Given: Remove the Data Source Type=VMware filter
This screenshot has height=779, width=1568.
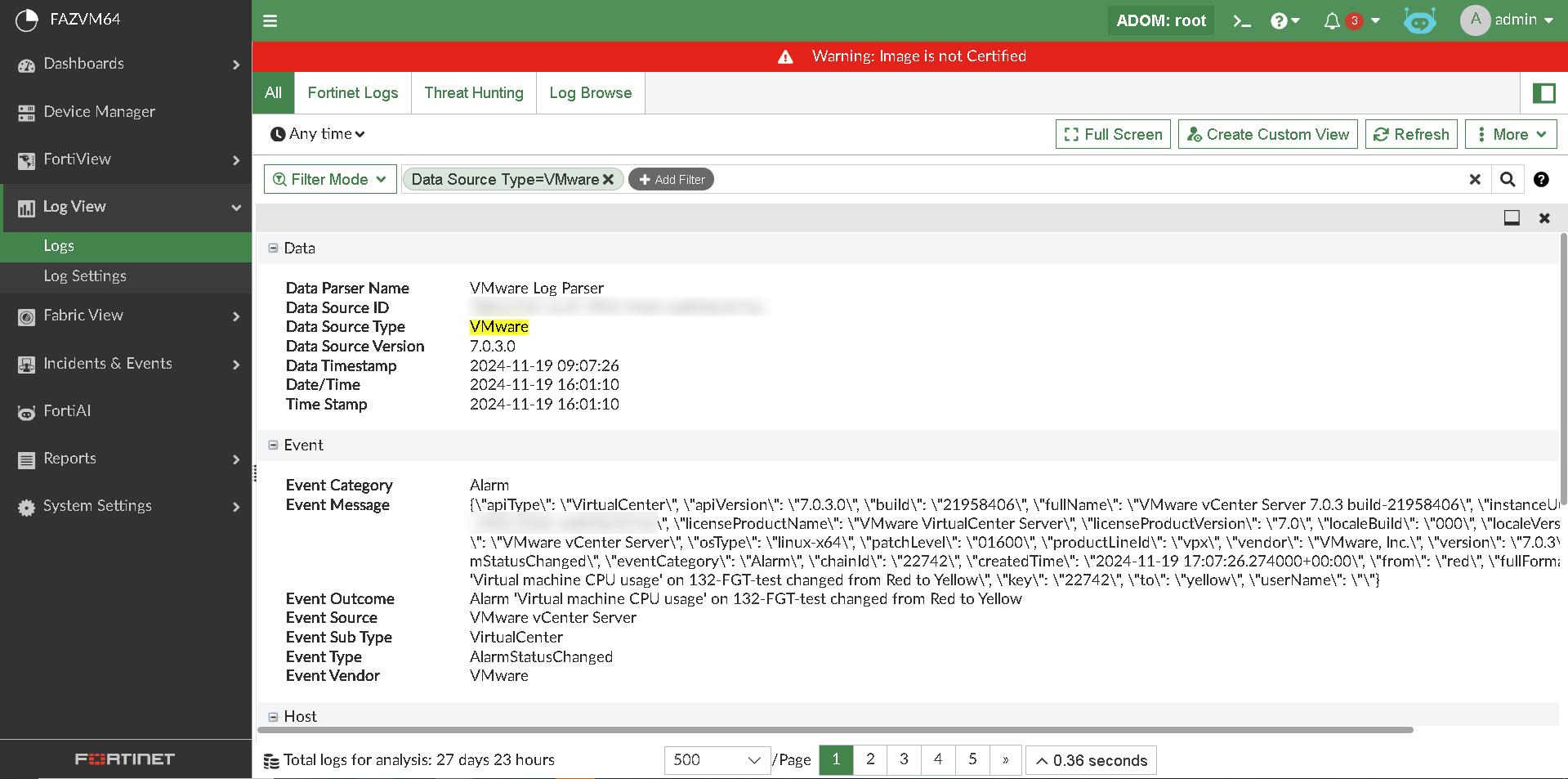Looking at the screenshot, I should 608,179.
